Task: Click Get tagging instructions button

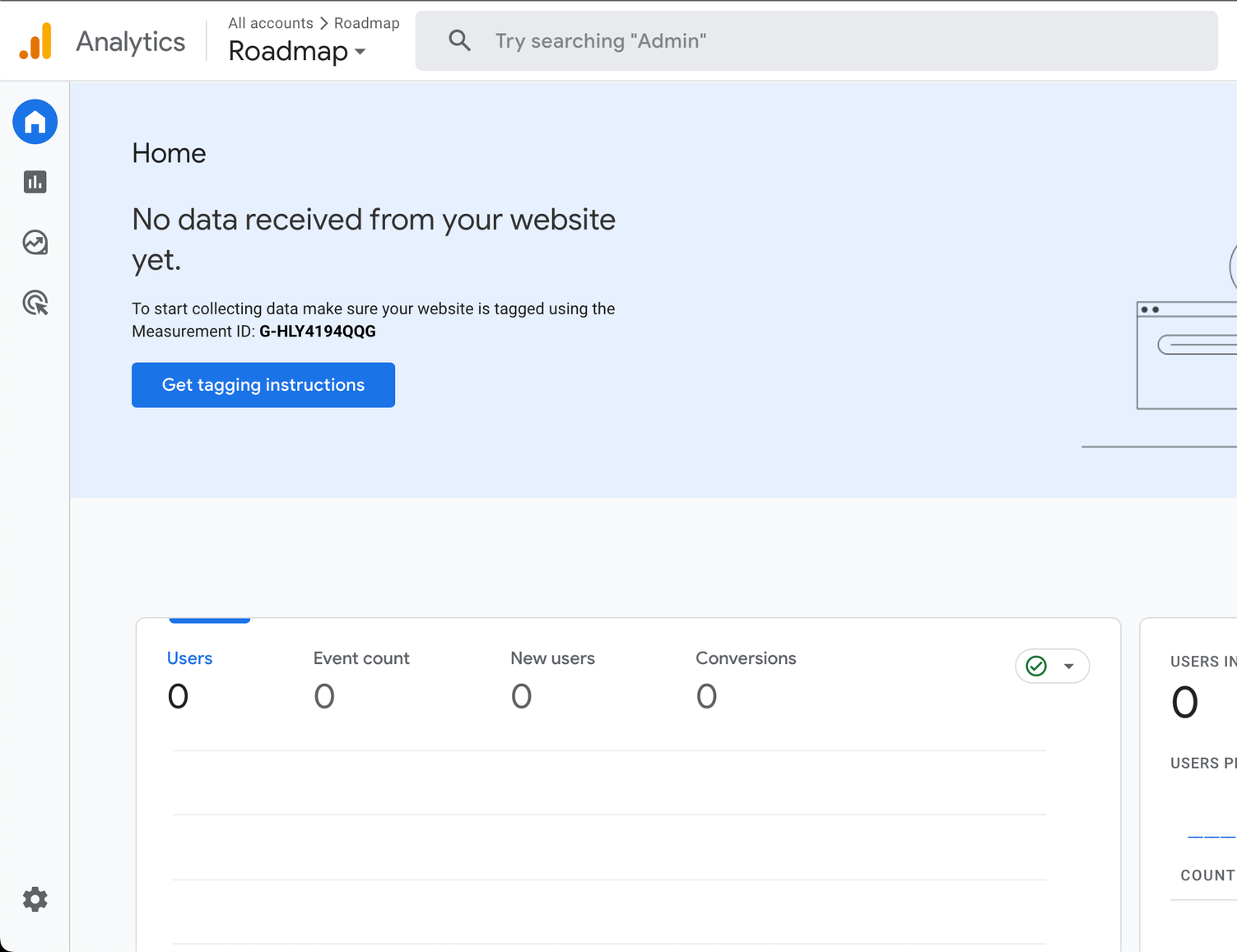Action: coord(263,385)
